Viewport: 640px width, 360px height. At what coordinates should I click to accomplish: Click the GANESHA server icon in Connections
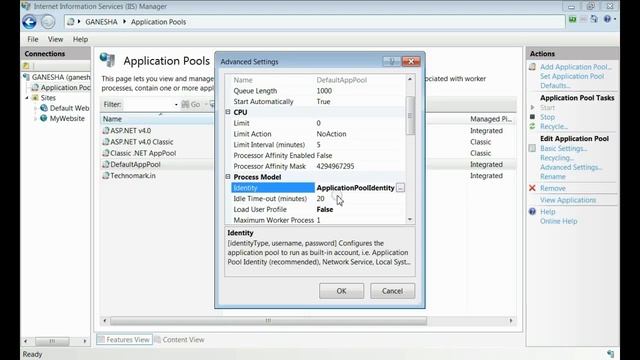[x=27, y=77]
